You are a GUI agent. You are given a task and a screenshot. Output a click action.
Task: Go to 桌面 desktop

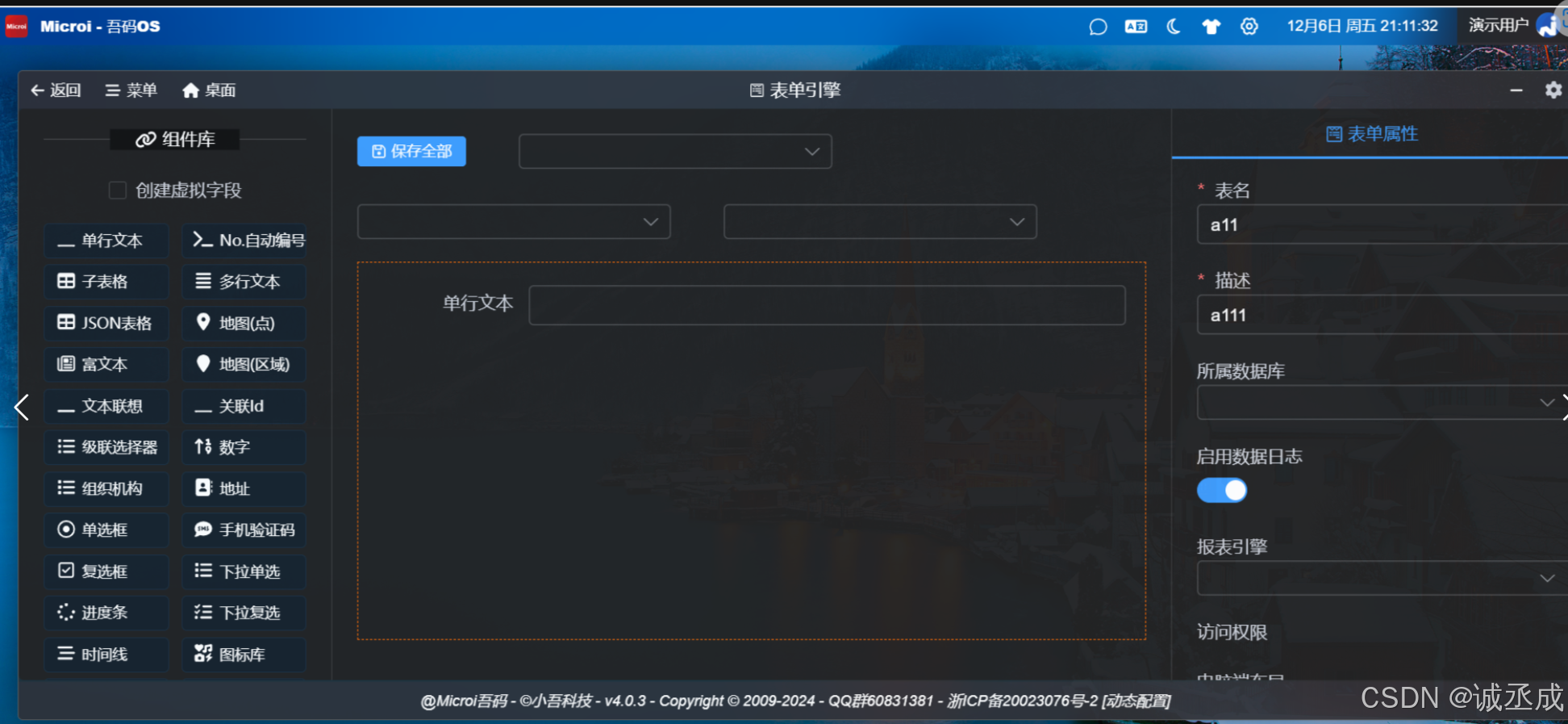point(210,90)
